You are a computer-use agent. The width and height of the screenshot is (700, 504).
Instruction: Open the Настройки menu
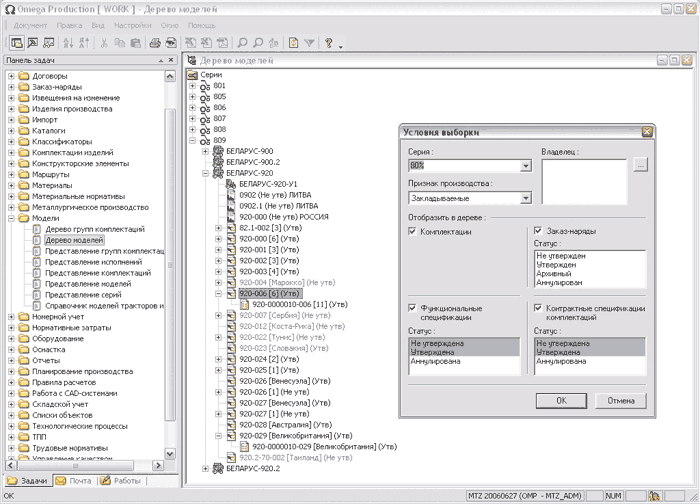click(133, 25)
